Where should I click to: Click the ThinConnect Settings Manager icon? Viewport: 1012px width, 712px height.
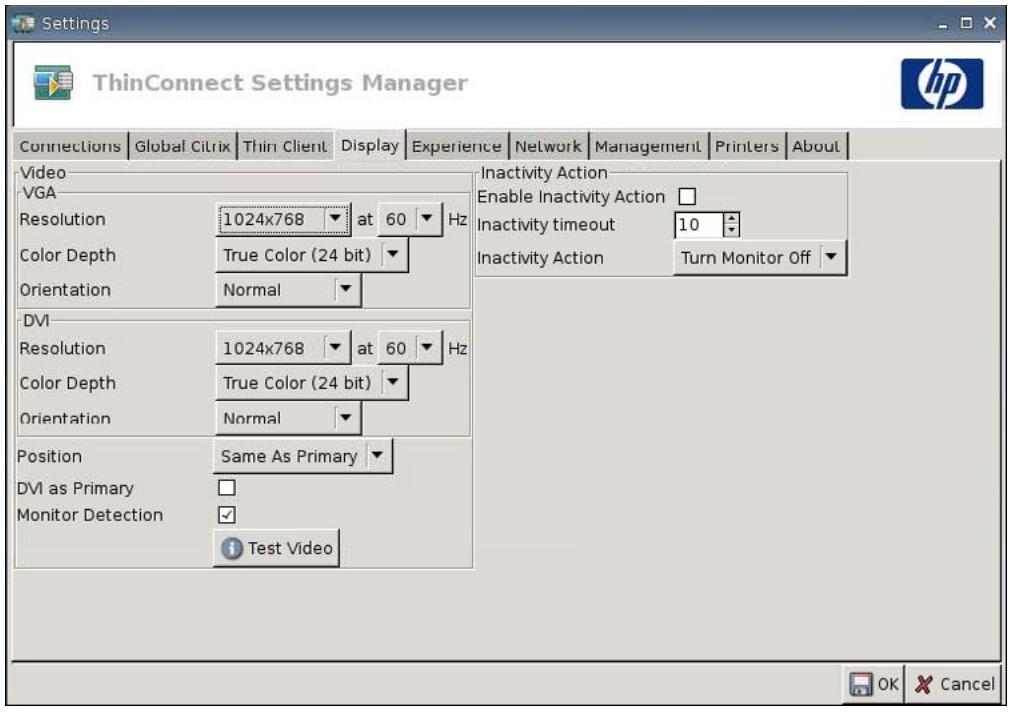[x=53, y=82]
